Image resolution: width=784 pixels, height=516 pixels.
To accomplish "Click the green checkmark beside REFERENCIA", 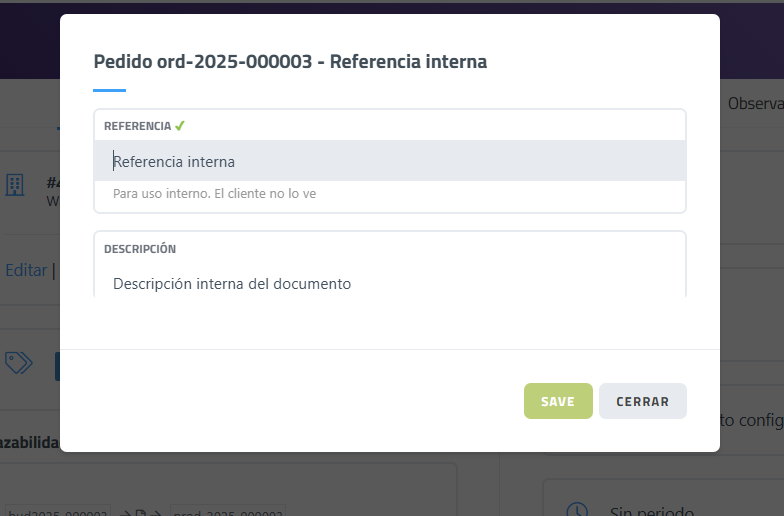I will [x=180, y=126].
